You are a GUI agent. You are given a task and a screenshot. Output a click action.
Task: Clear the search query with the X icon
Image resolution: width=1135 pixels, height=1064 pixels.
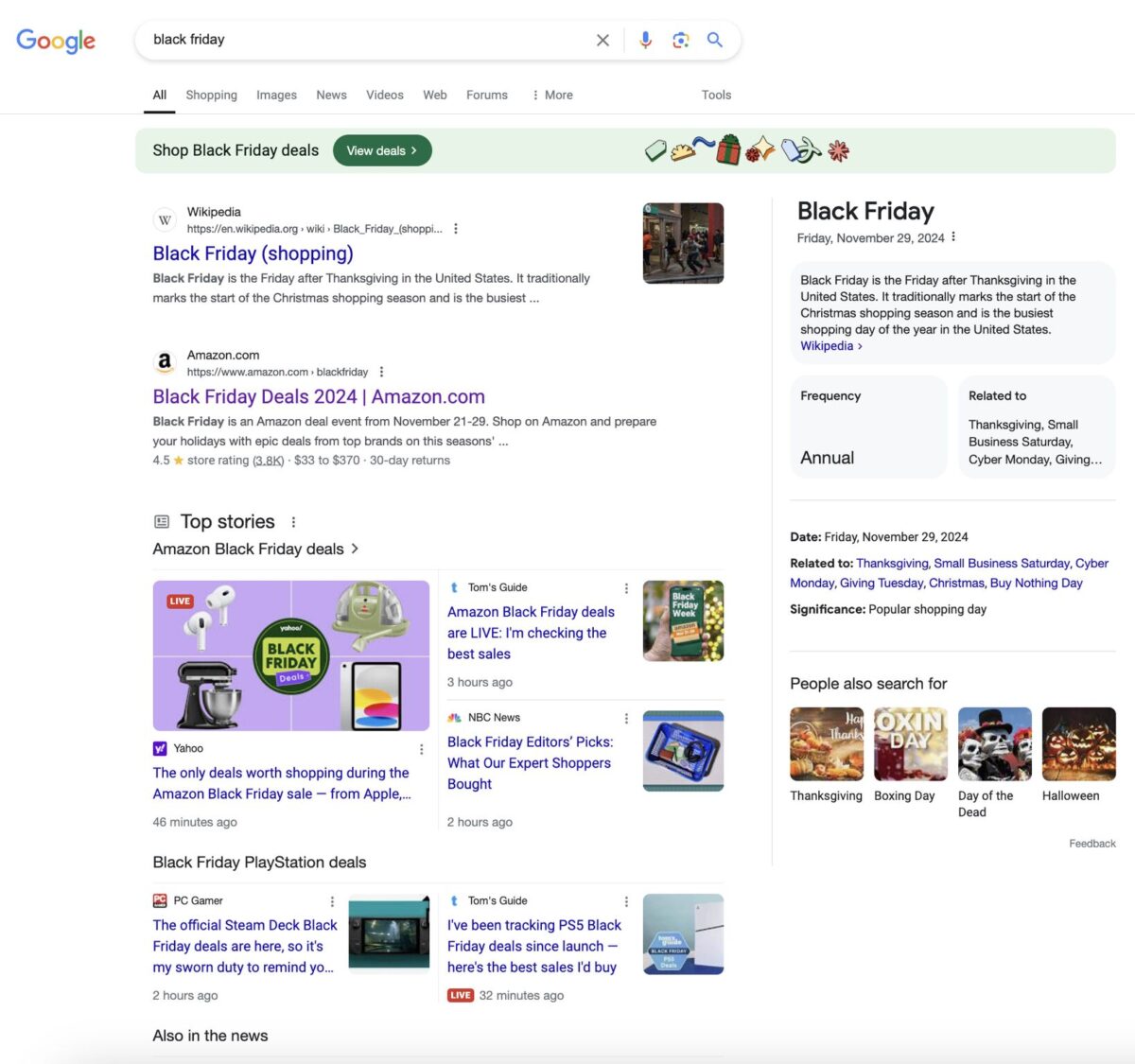[x=602, y=40]
